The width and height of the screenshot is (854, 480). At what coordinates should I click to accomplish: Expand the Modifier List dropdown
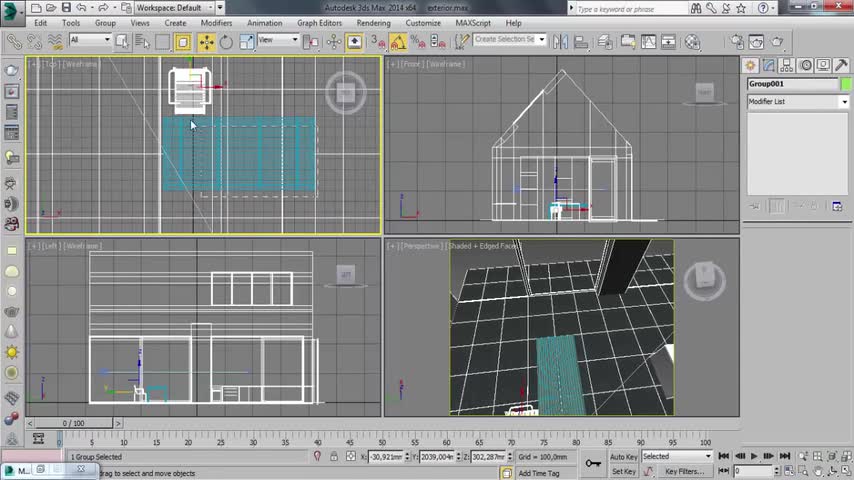click(x=844, y=102)
